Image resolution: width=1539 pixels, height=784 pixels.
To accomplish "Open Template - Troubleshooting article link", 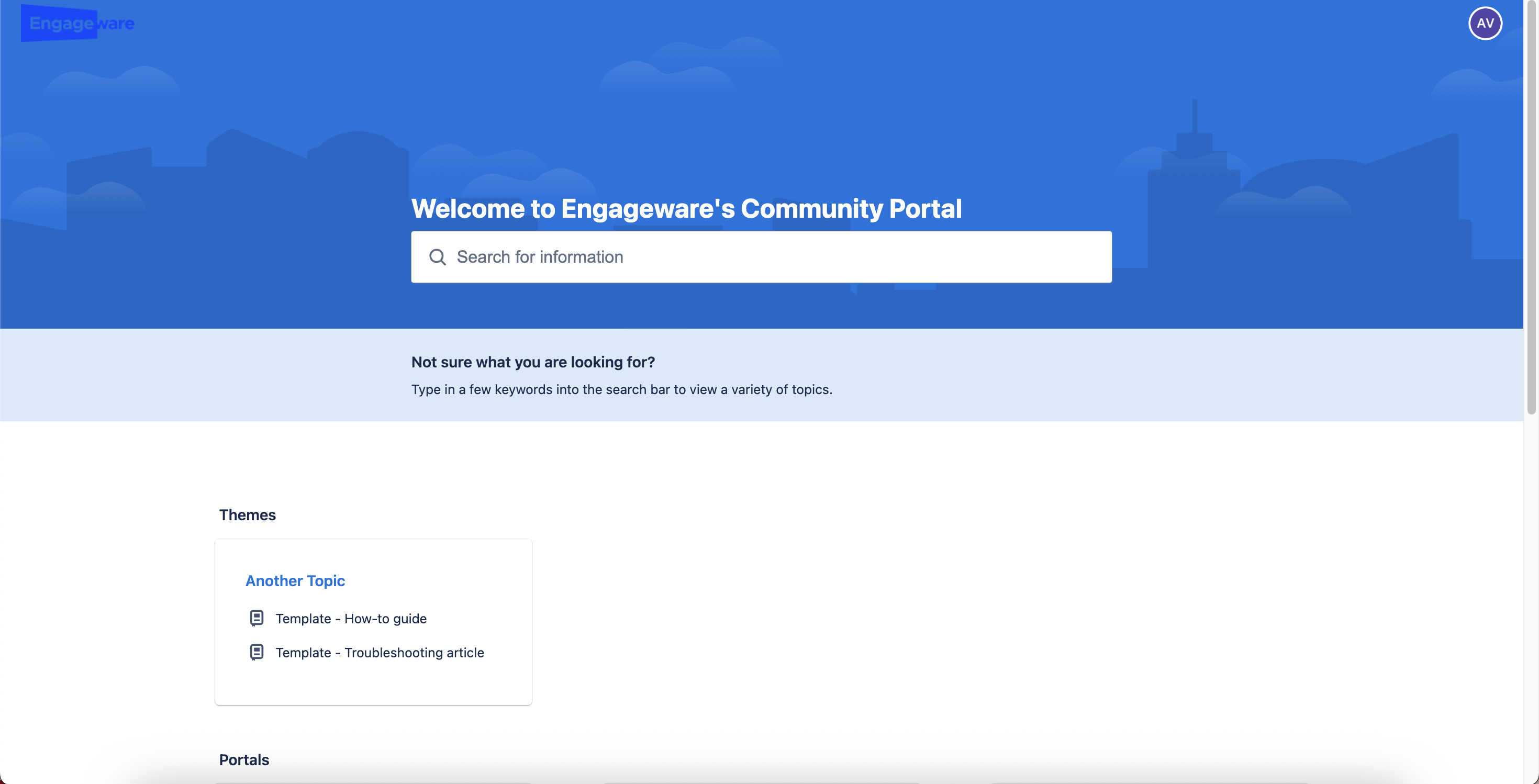I will (380, 653).
